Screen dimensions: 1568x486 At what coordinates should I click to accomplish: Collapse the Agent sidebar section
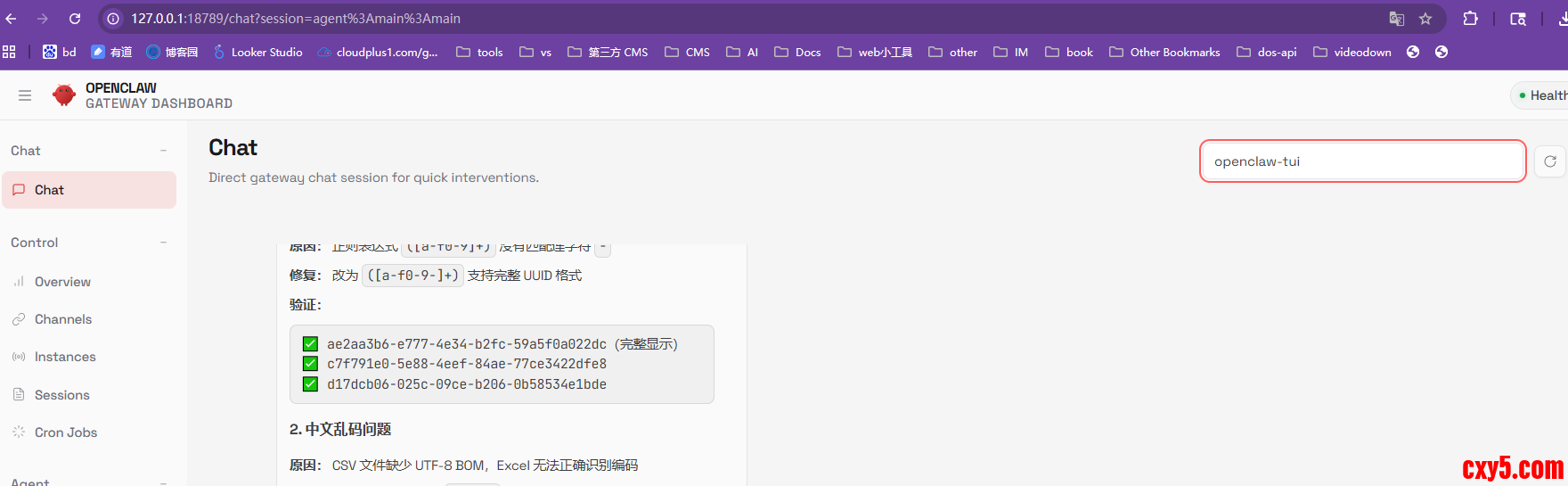coord(163,482)
